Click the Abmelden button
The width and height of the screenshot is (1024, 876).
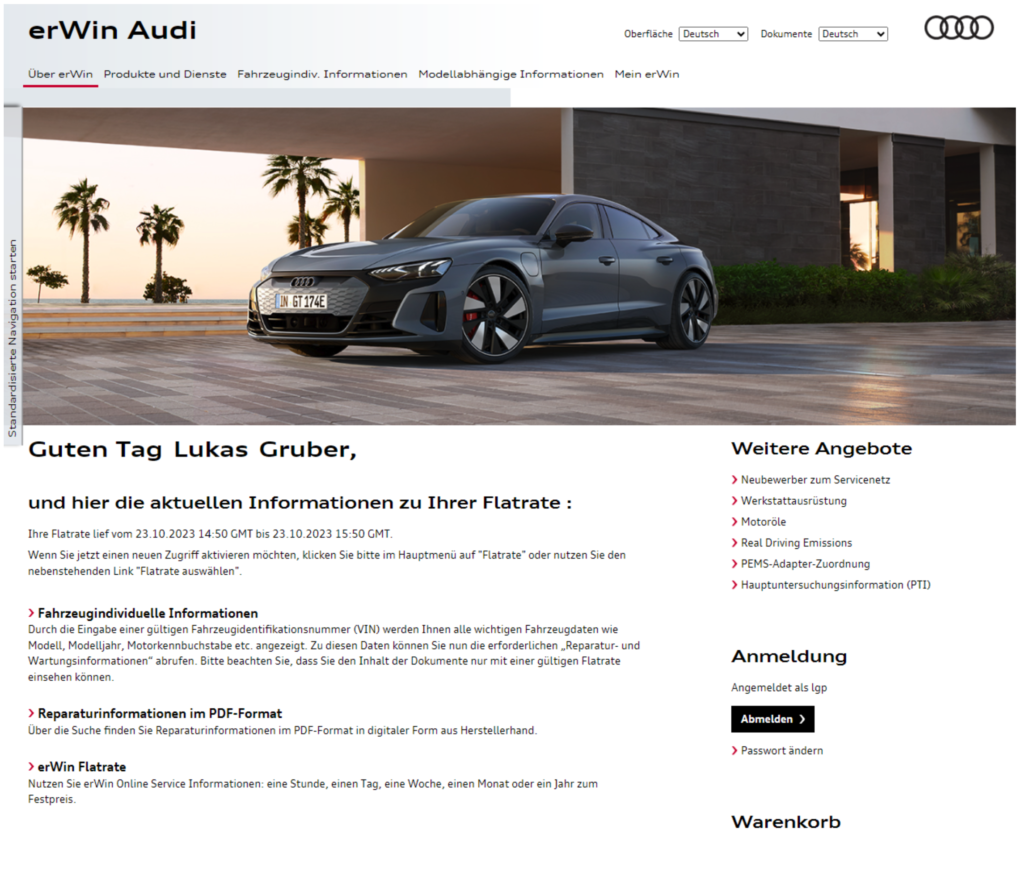773,719
